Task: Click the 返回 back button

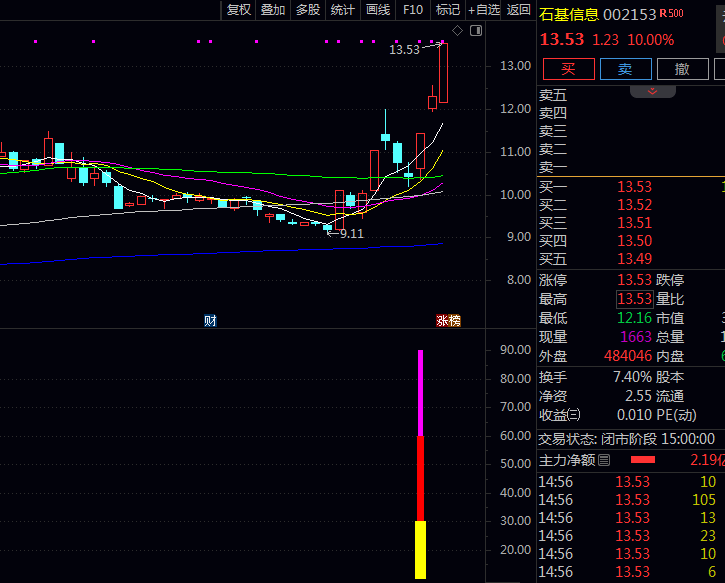Action: click(x=518, y=10)
